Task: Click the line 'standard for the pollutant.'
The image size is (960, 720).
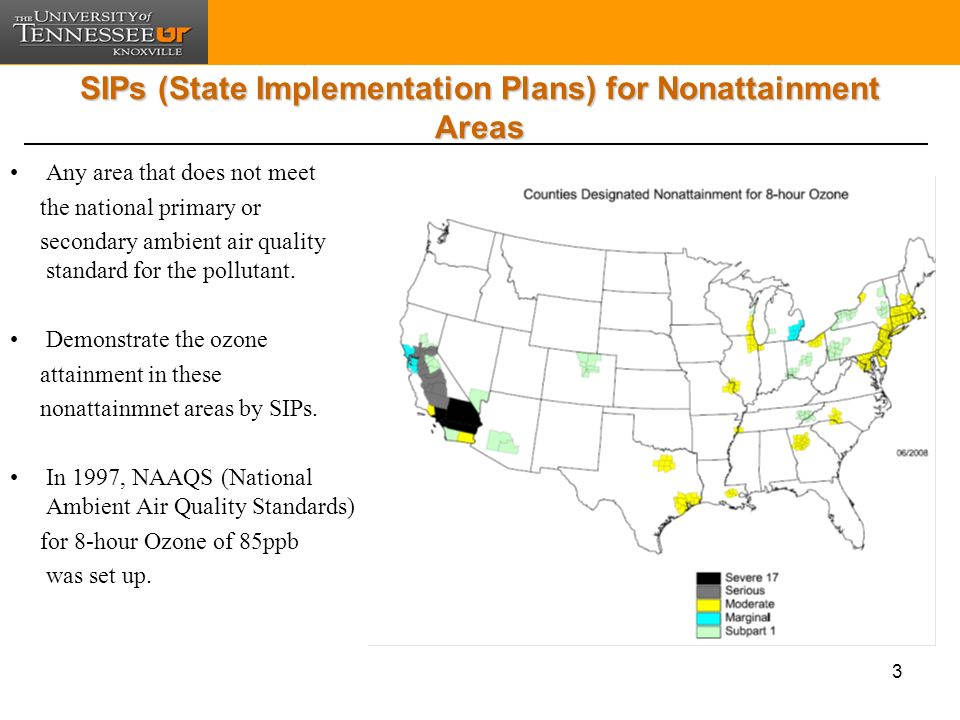Action: tap(171, 270)
